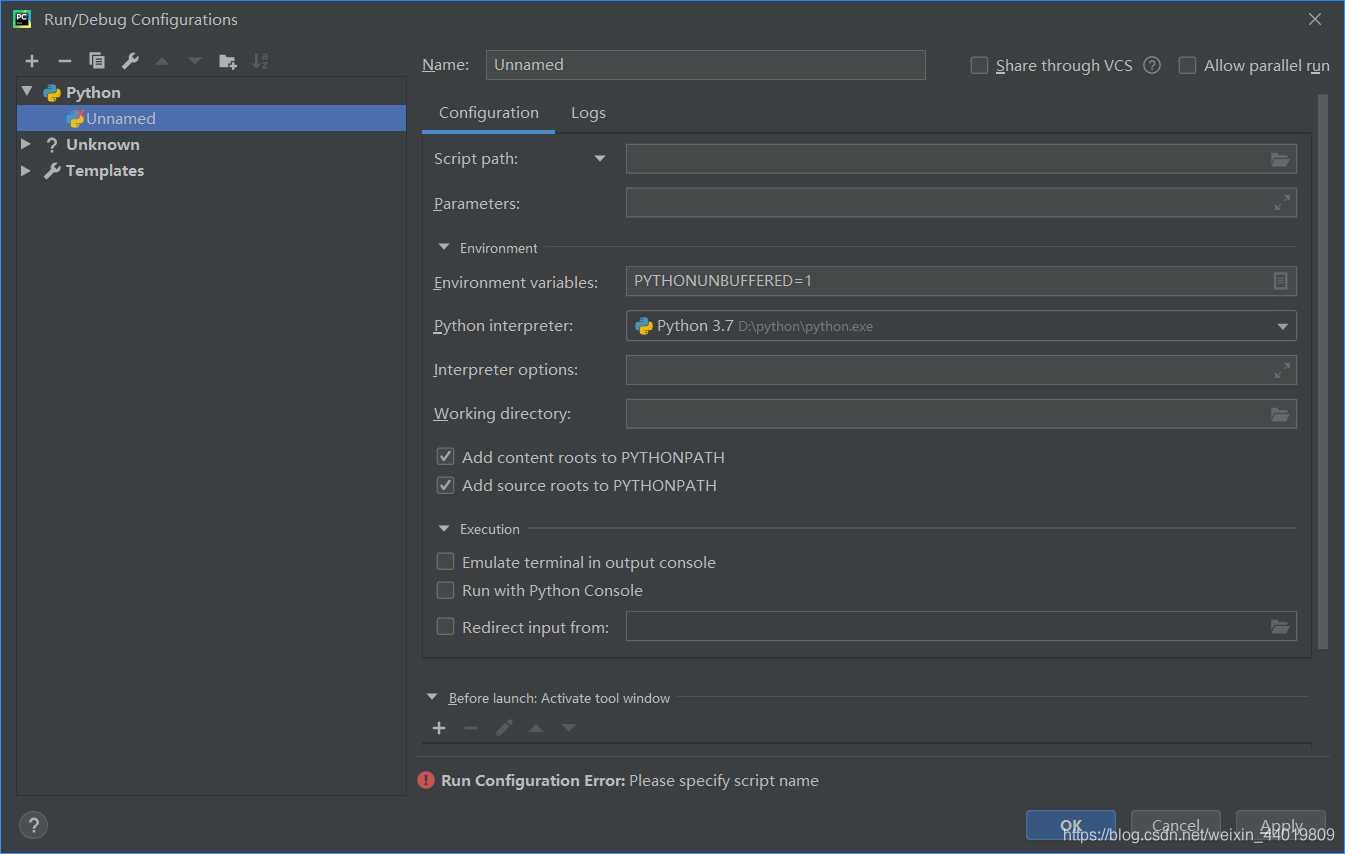
Task: Sort configurations using sort icon
Action: coord(260,60)
